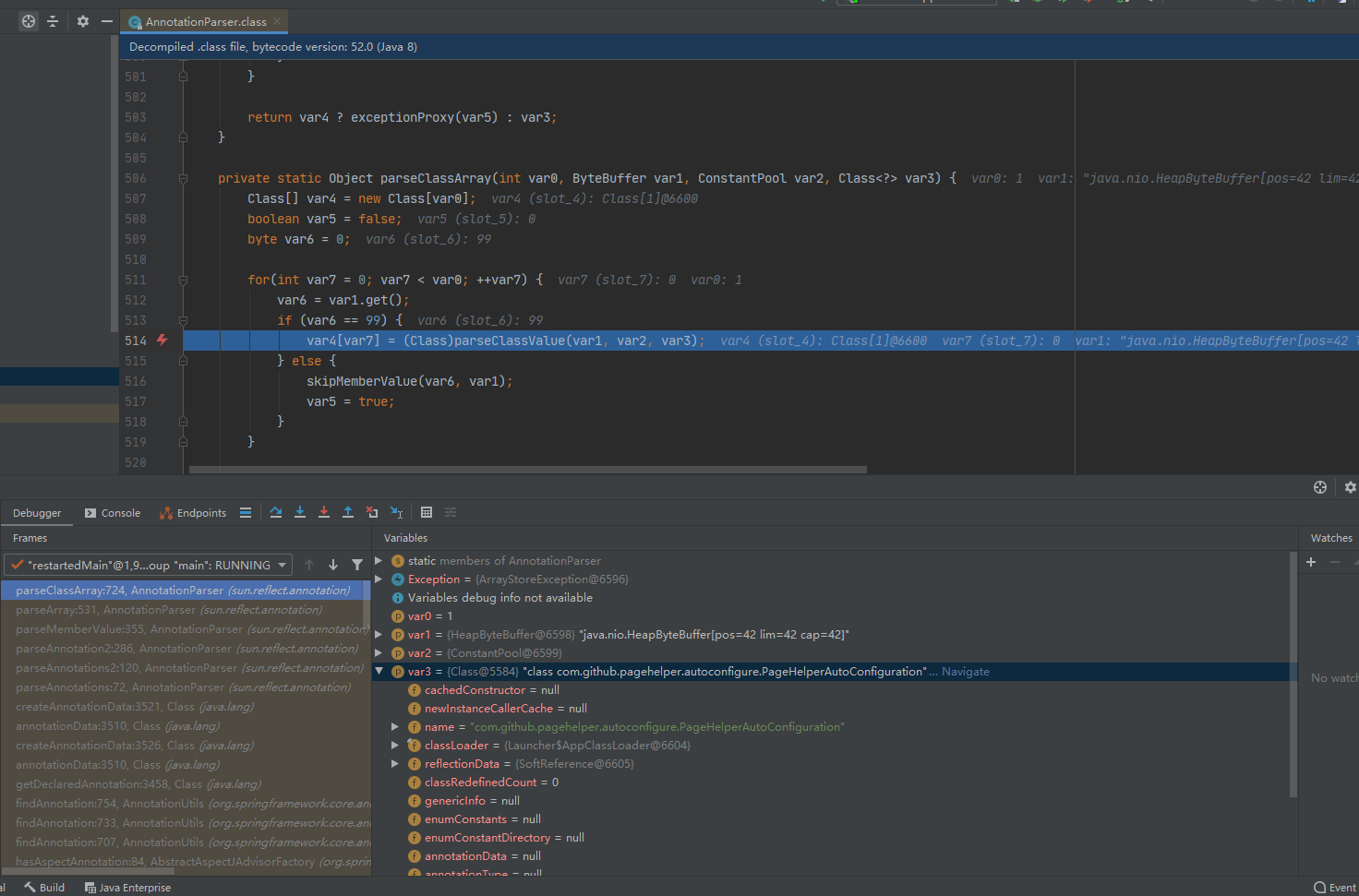Select cachedConstructor = null field row
The width and height of the screenshot is (1359, 896).
(831, 690)
